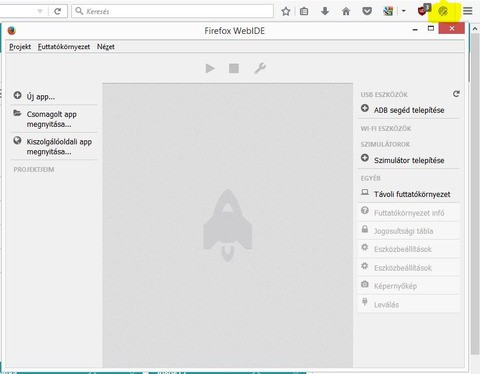Open the dropdown arrow next to Google icon
This screenshot has width=480, height=374.
(x=404, y=11)
